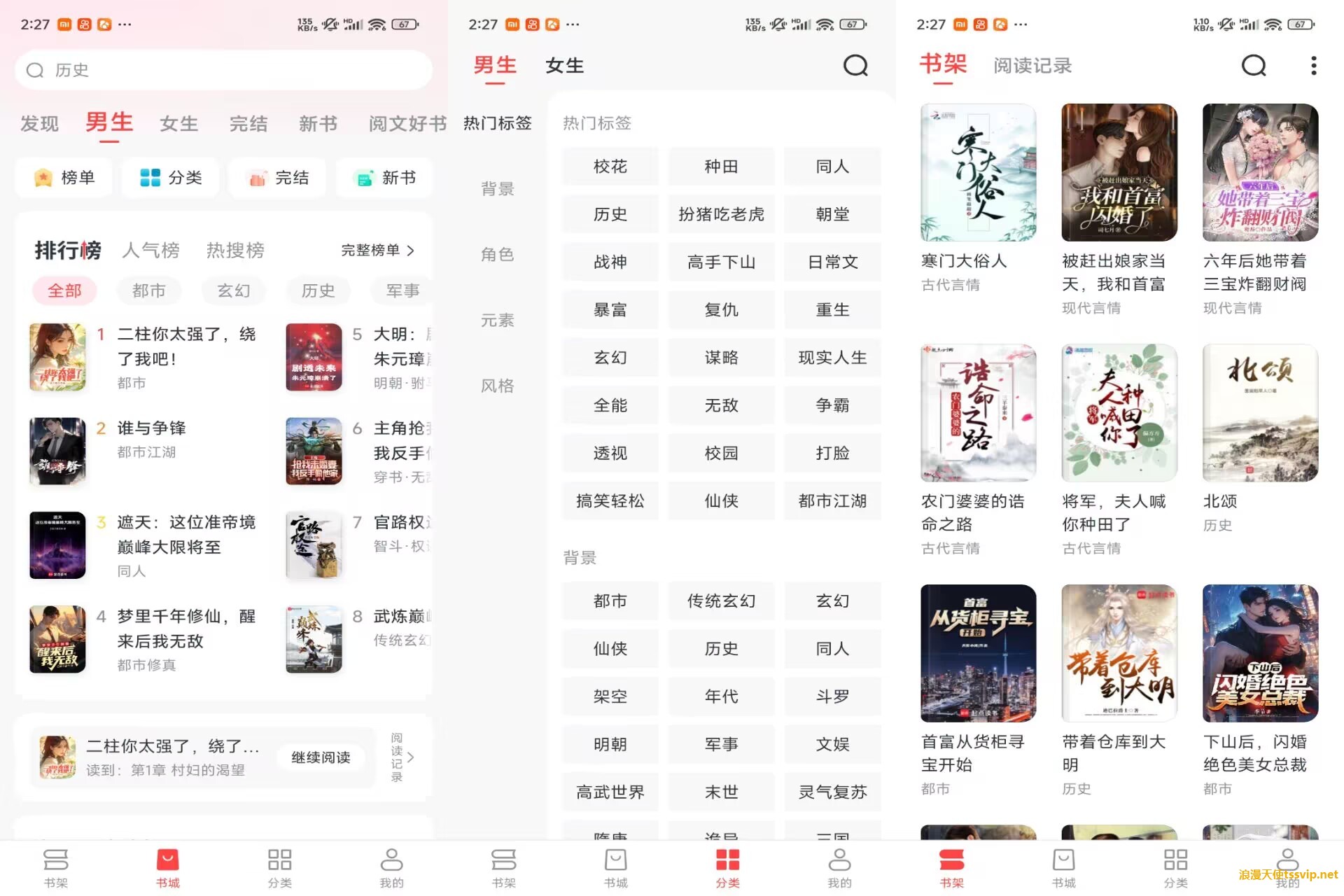Open 北颂 book cover in bookshelf
The image size is (1344, 896).
pos(1260,413)
